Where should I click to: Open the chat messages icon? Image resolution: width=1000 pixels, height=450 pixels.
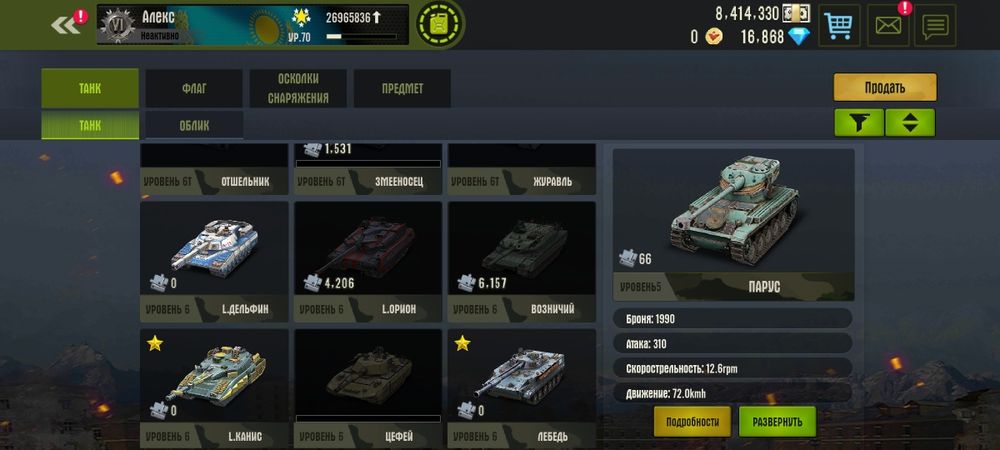[936, 25]
